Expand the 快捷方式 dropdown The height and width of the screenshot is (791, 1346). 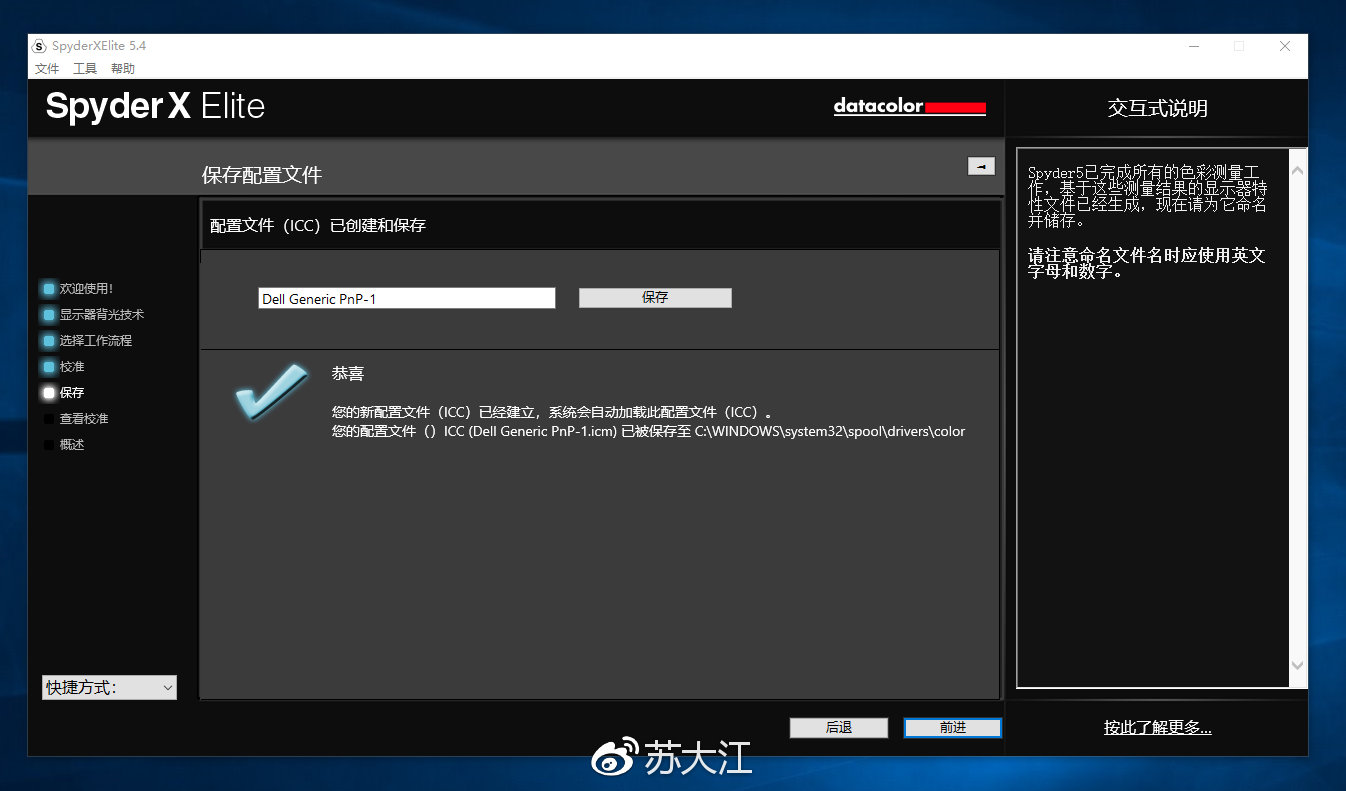(109, 687)
